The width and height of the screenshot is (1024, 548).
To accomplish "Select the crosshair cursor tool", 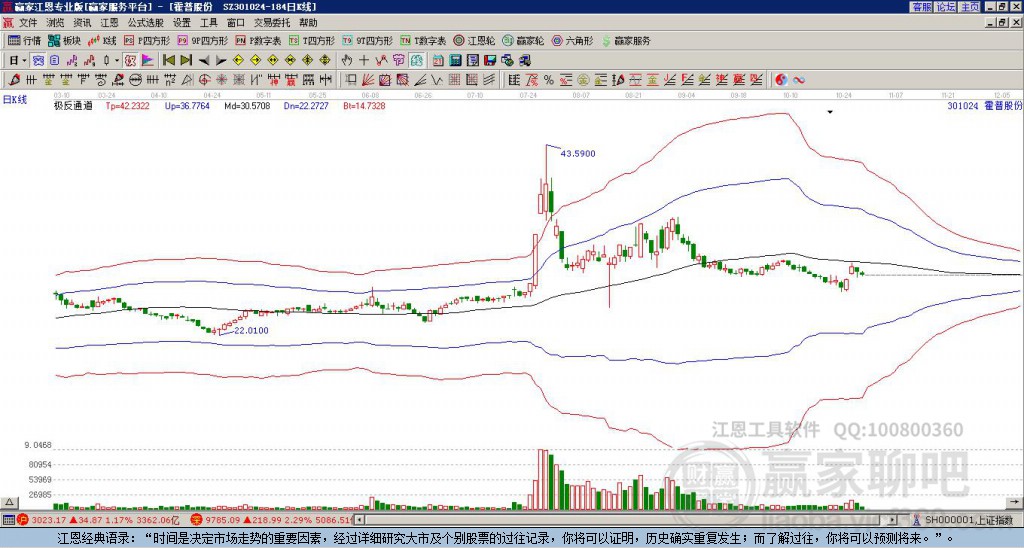I will coord(364,61).
